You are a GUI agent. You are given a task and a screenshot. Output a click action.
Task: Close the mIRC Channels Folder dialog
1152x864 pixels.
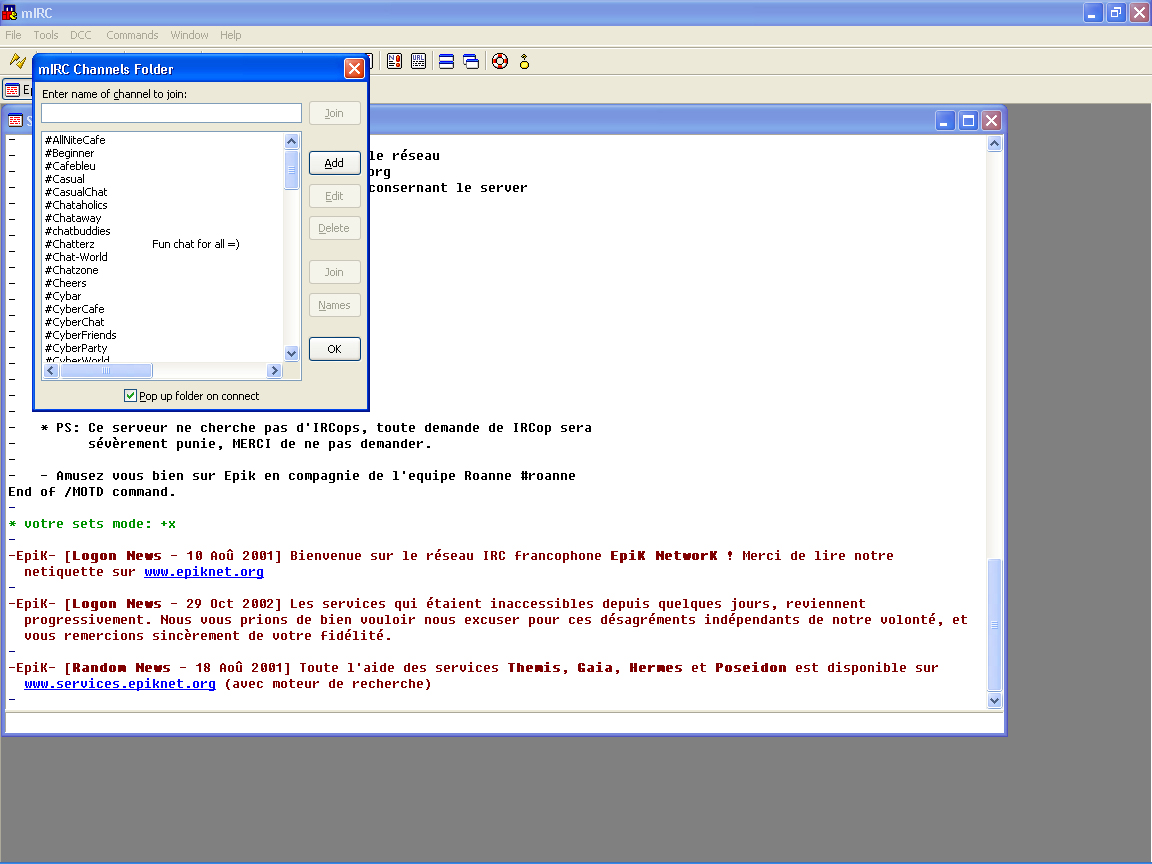[x=354, y=68]
